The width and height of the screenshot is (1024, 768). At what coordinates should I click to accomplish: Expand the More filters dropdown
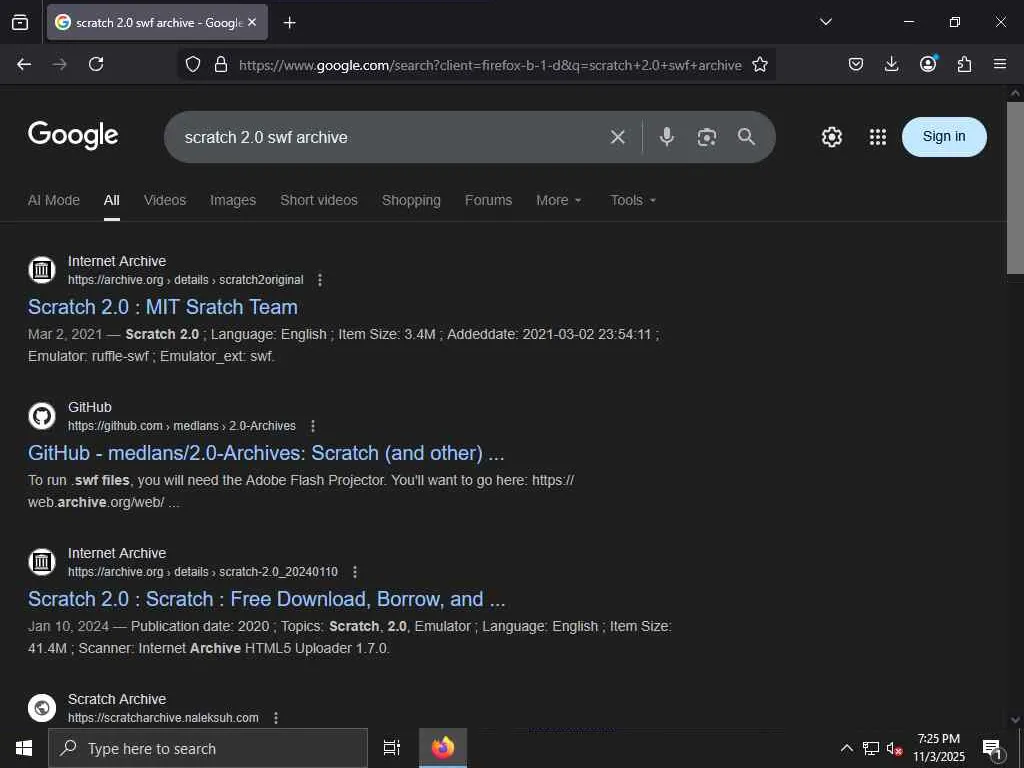point(558,200)
